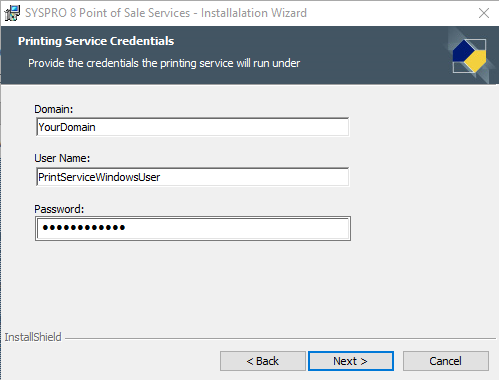This screenshot has width=499, height=380.
Task: Click the InstallShield label
Action: 33,337
